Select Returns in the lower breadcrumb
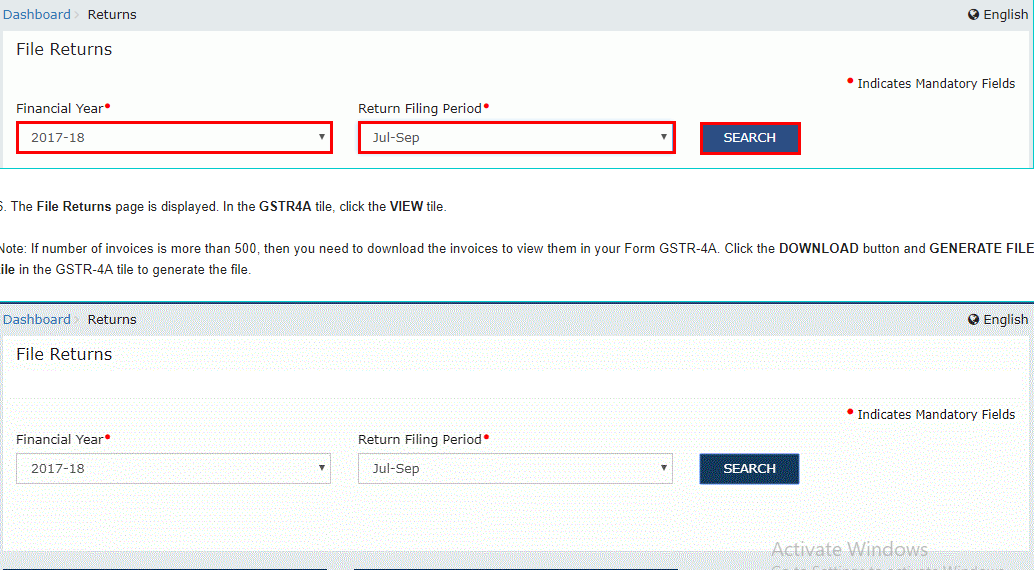Image resolution: width=1034 pixels, height=570 pixels. pyautogui.click(x=112, y=320)
